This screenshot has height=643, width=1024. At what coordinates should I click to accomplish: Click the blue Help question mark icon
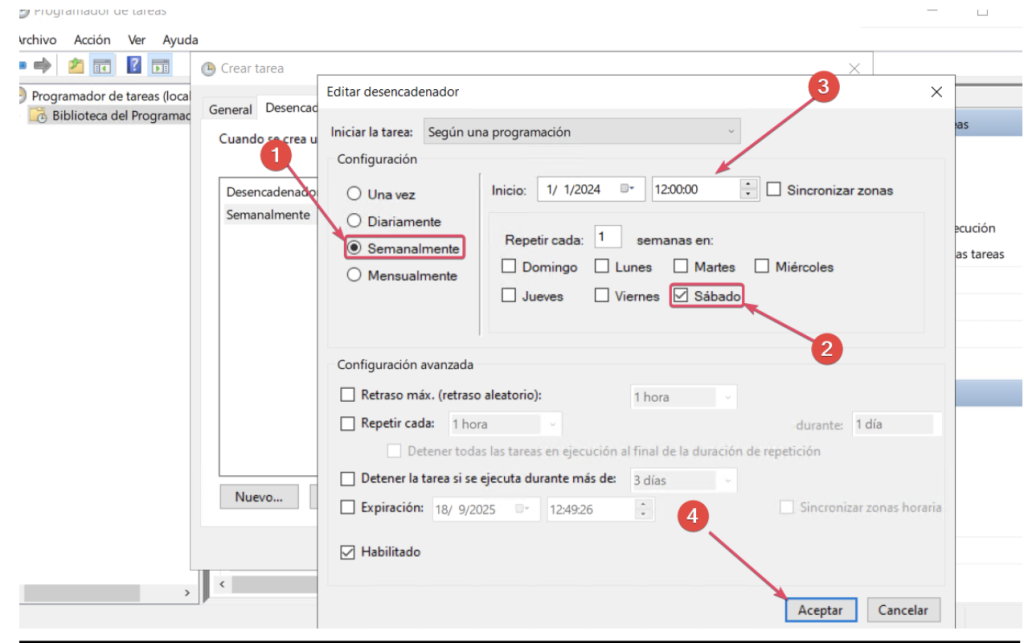click(x=133, y=66)
